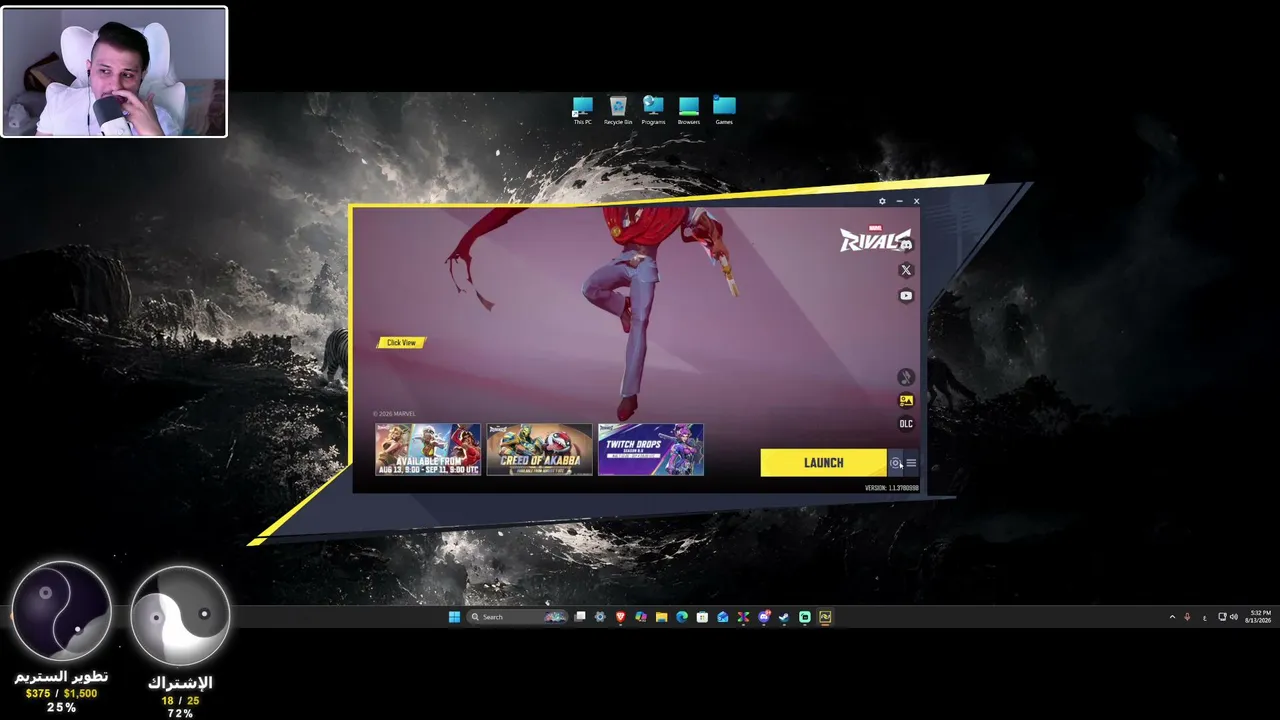Open the Windows Start menu
Screen dimensions: 1280x720
[455, 617]
